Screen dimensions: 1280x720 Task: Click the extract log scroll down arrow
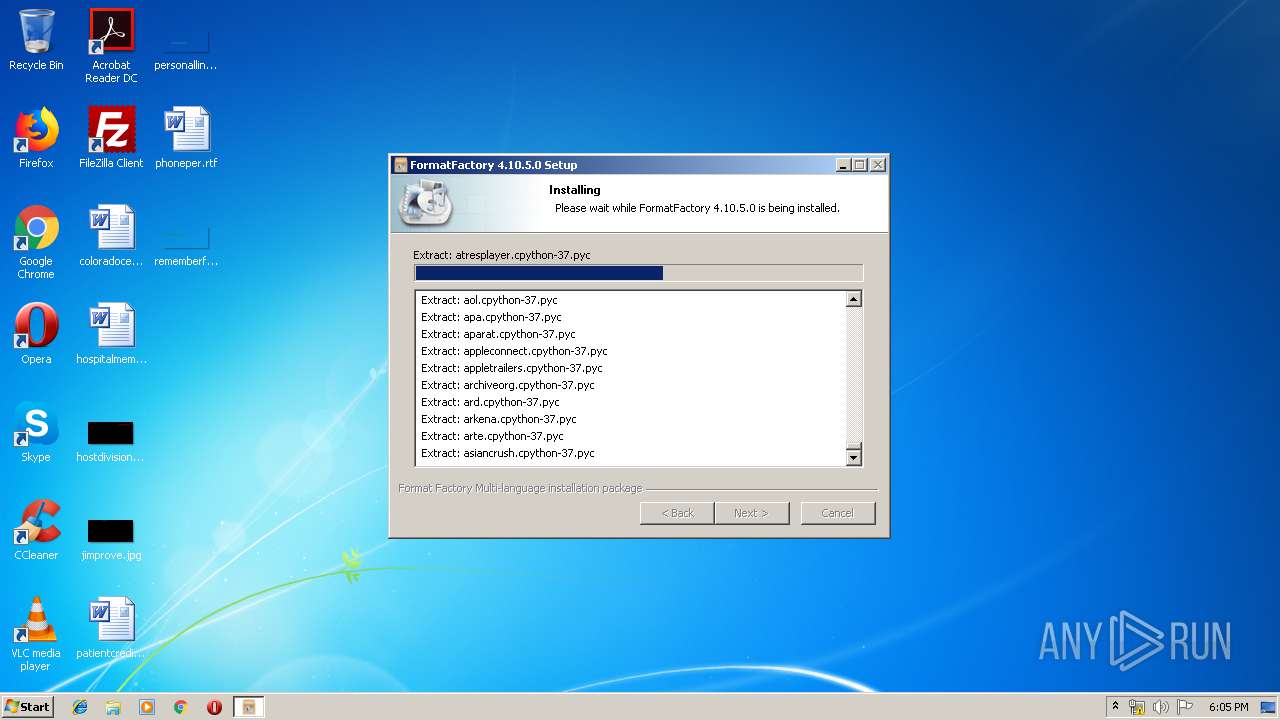coord(853,457)
